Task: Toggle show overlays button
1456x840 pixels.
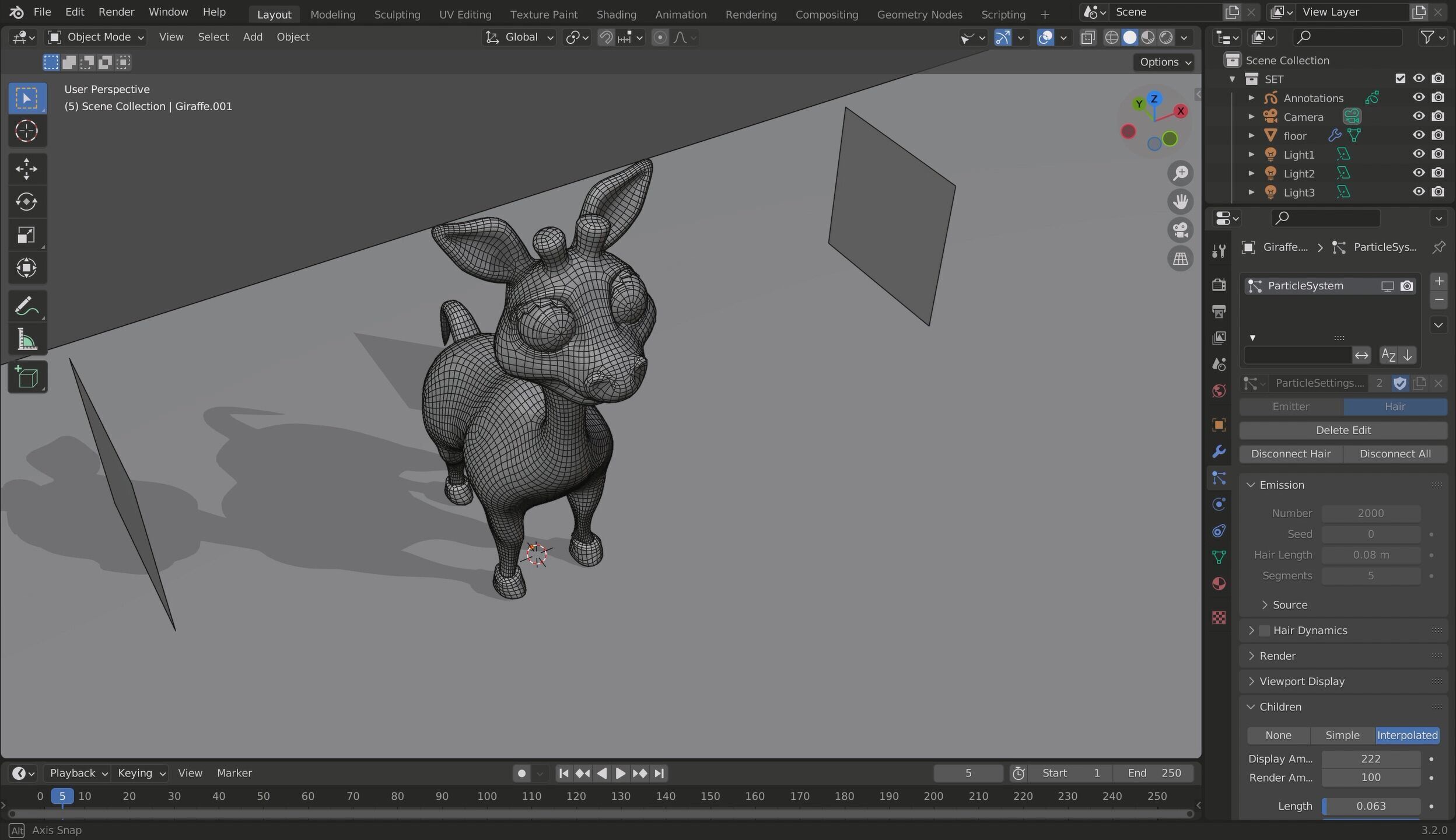Action: 1045,37
